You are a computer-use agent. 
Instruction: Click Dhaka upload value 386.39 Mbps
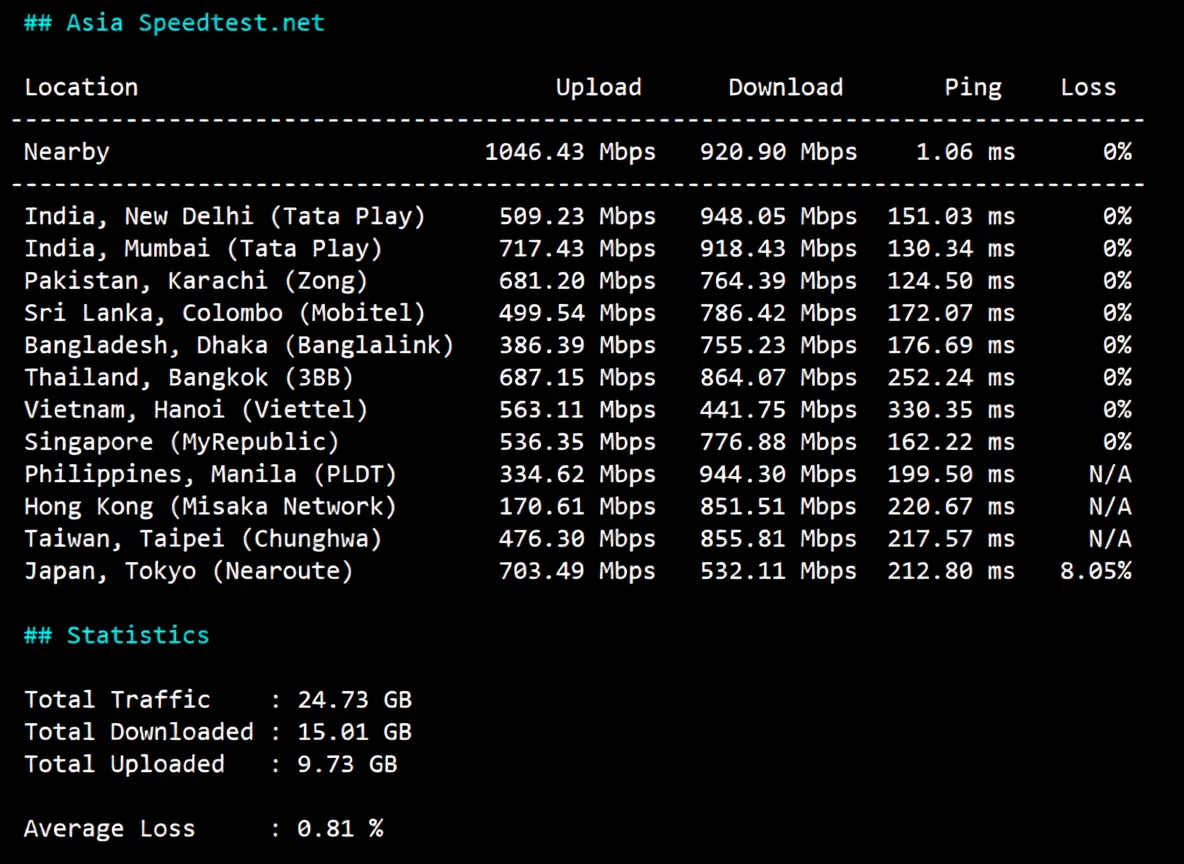coord(577,345)
